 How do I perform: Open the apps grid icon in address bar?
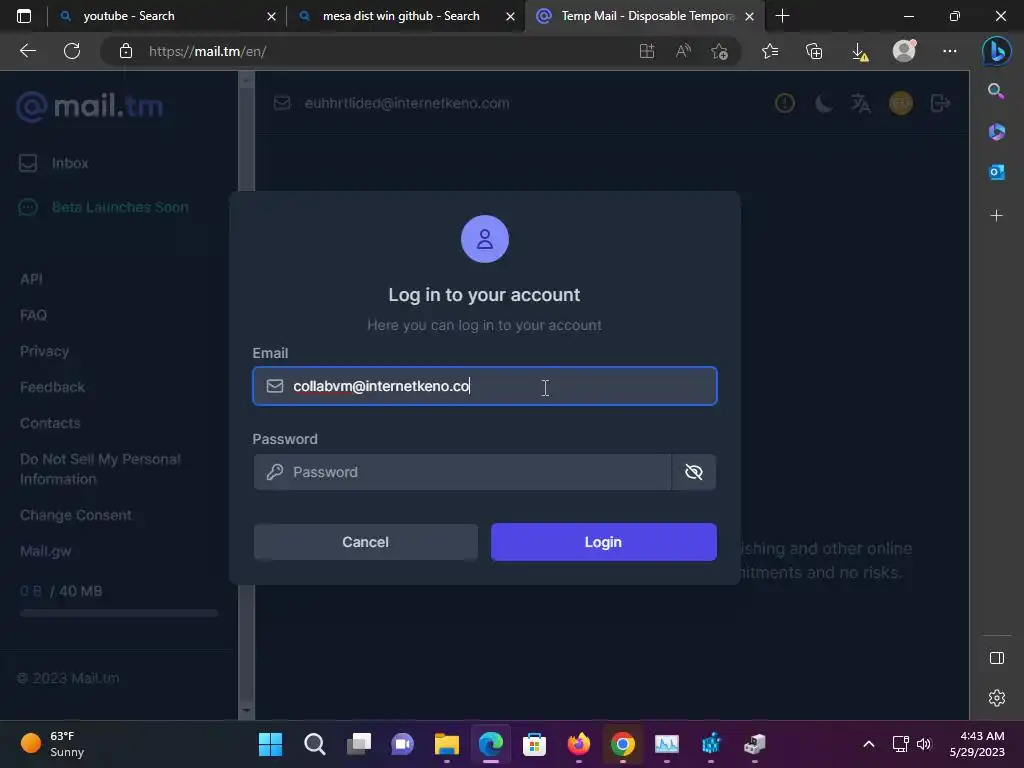point(647,51)
